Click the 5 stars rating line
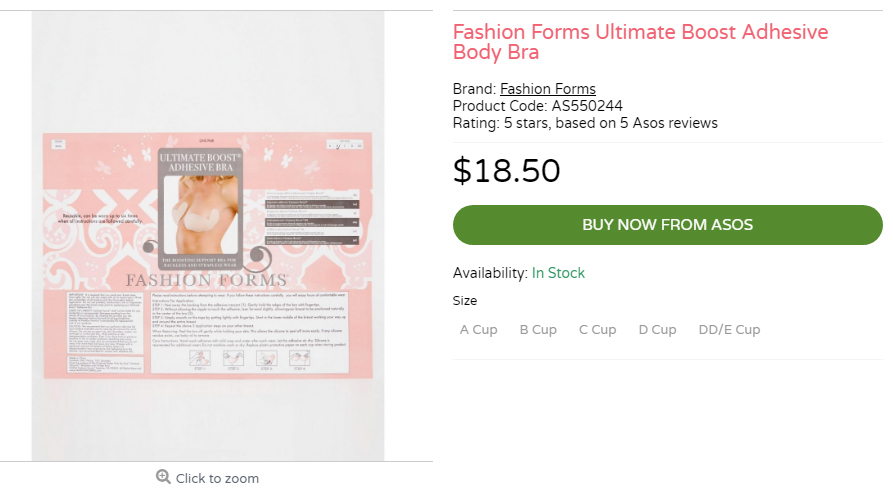The image size is (893, 491). click(x=585, y=123)
